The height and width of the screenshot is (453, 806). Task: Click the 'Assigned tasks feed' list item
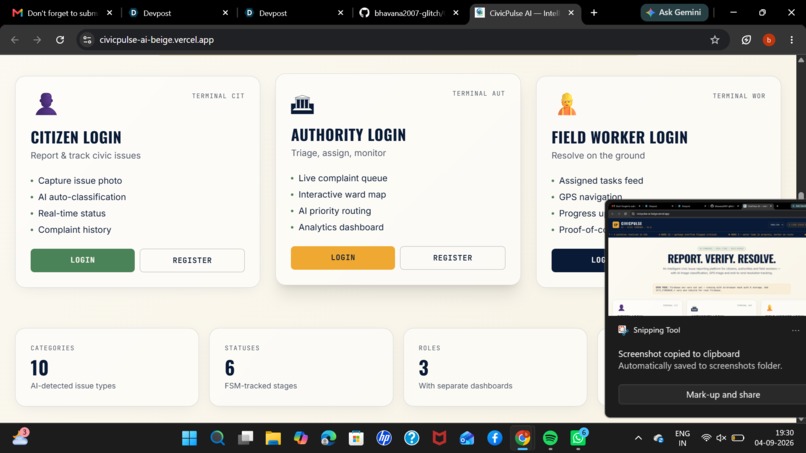click(x=601, y=180)
